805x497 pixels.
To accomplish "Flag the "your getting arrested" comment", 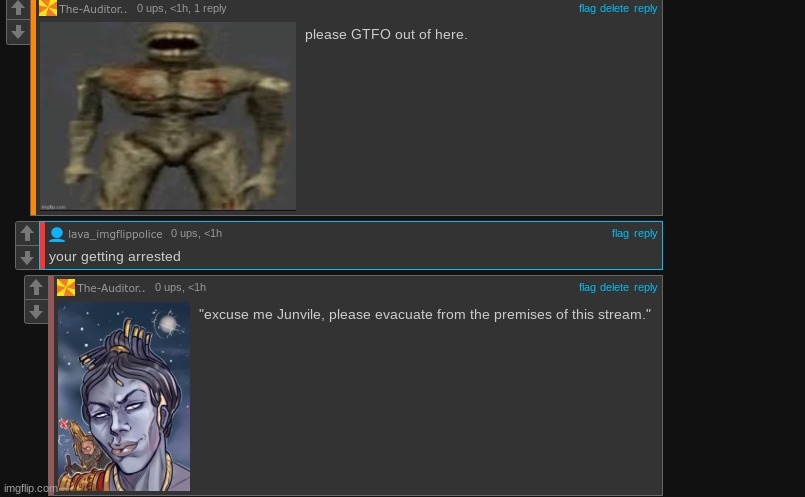I will click(620, 233).
